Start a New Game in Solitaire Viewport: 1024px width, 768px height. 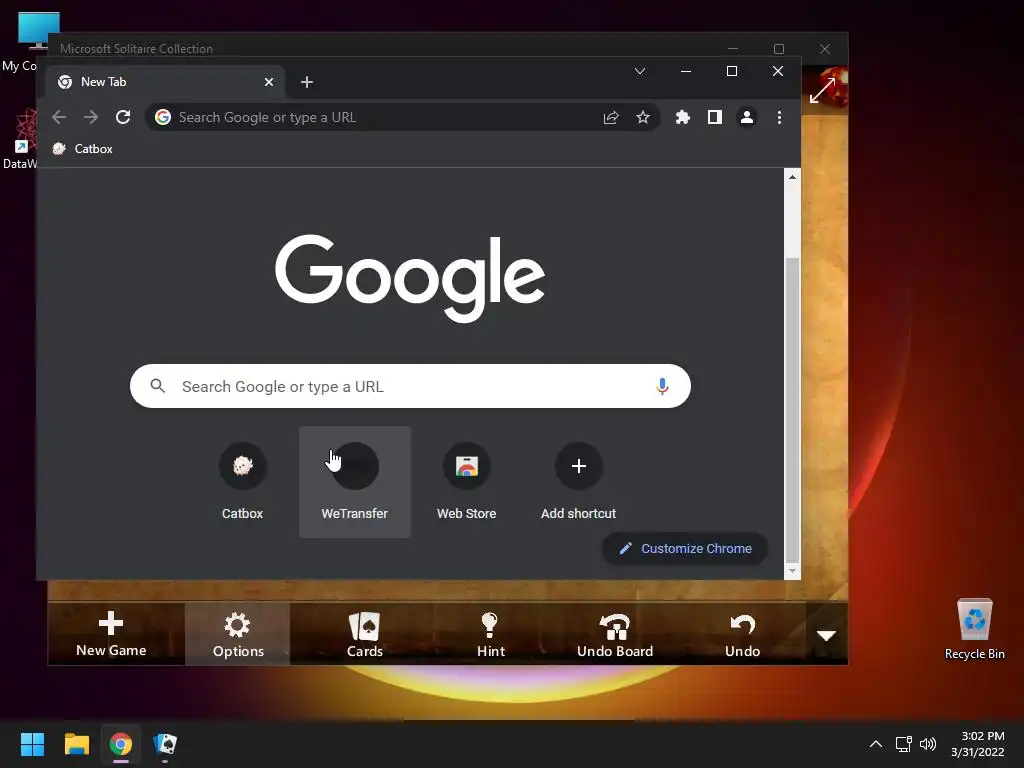click(x=111, y=633)
